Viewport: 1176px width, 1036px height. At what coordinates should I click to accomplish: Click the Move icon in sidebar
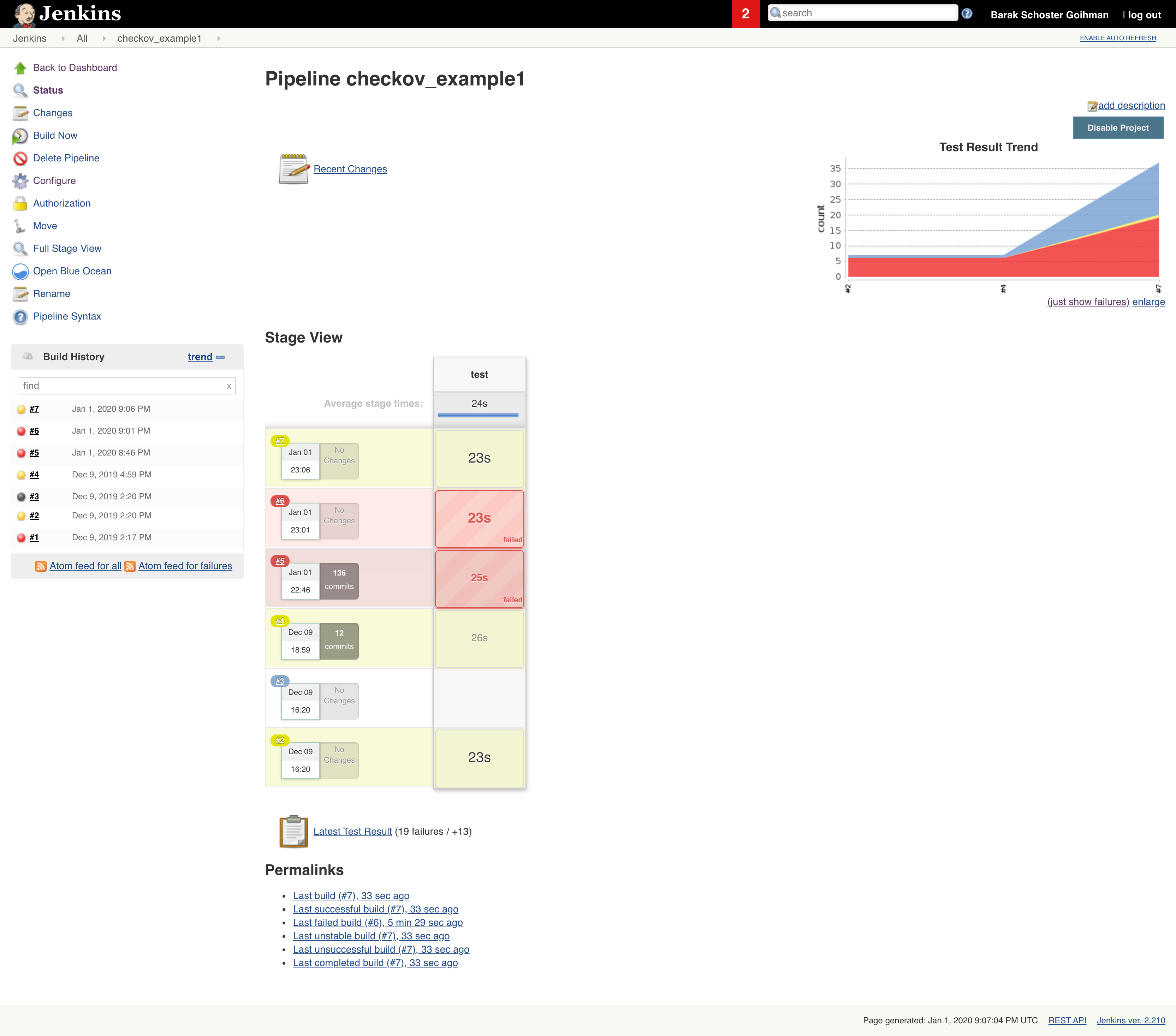point(20,226)
